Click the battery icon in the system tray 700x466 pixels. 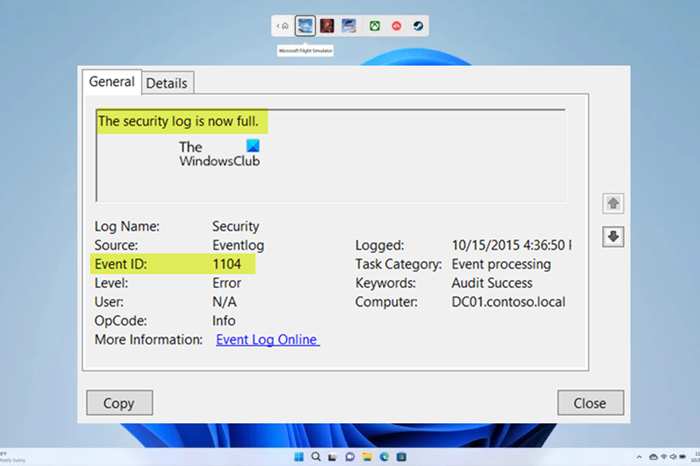pos(682,457)
